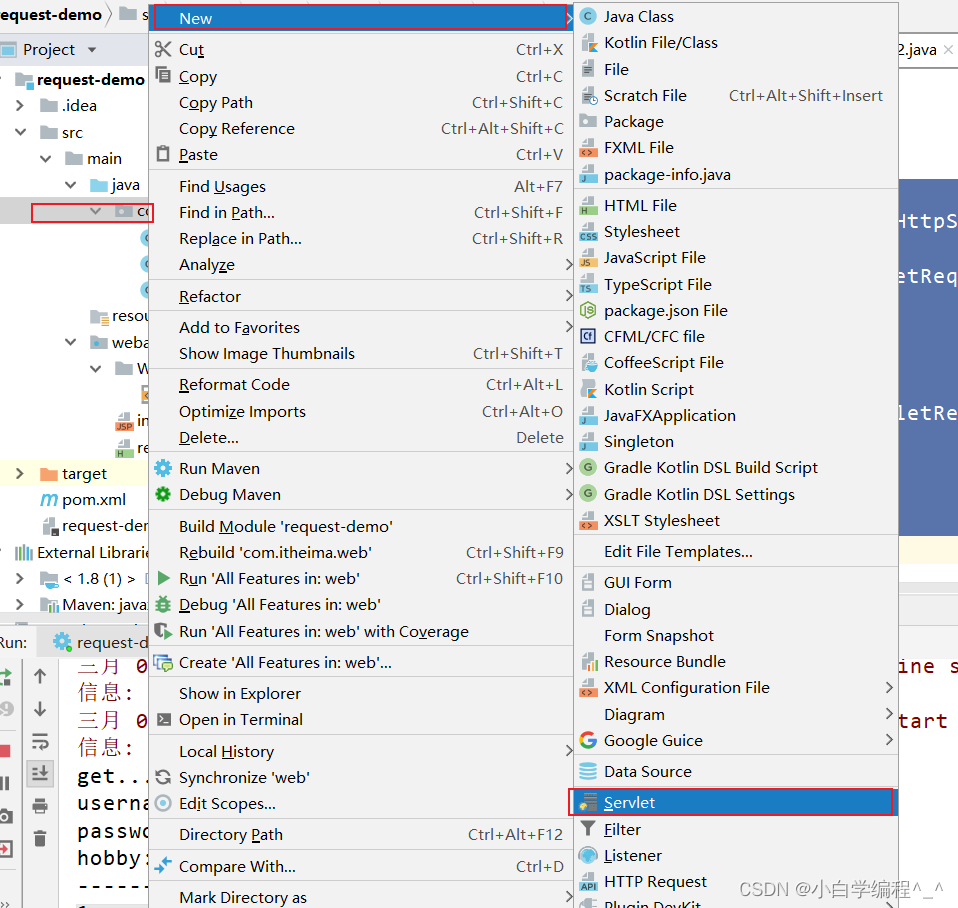This screenshot has width=958, height=908.
Task: Click the Debug bug icon
Action: pos(163,604)
